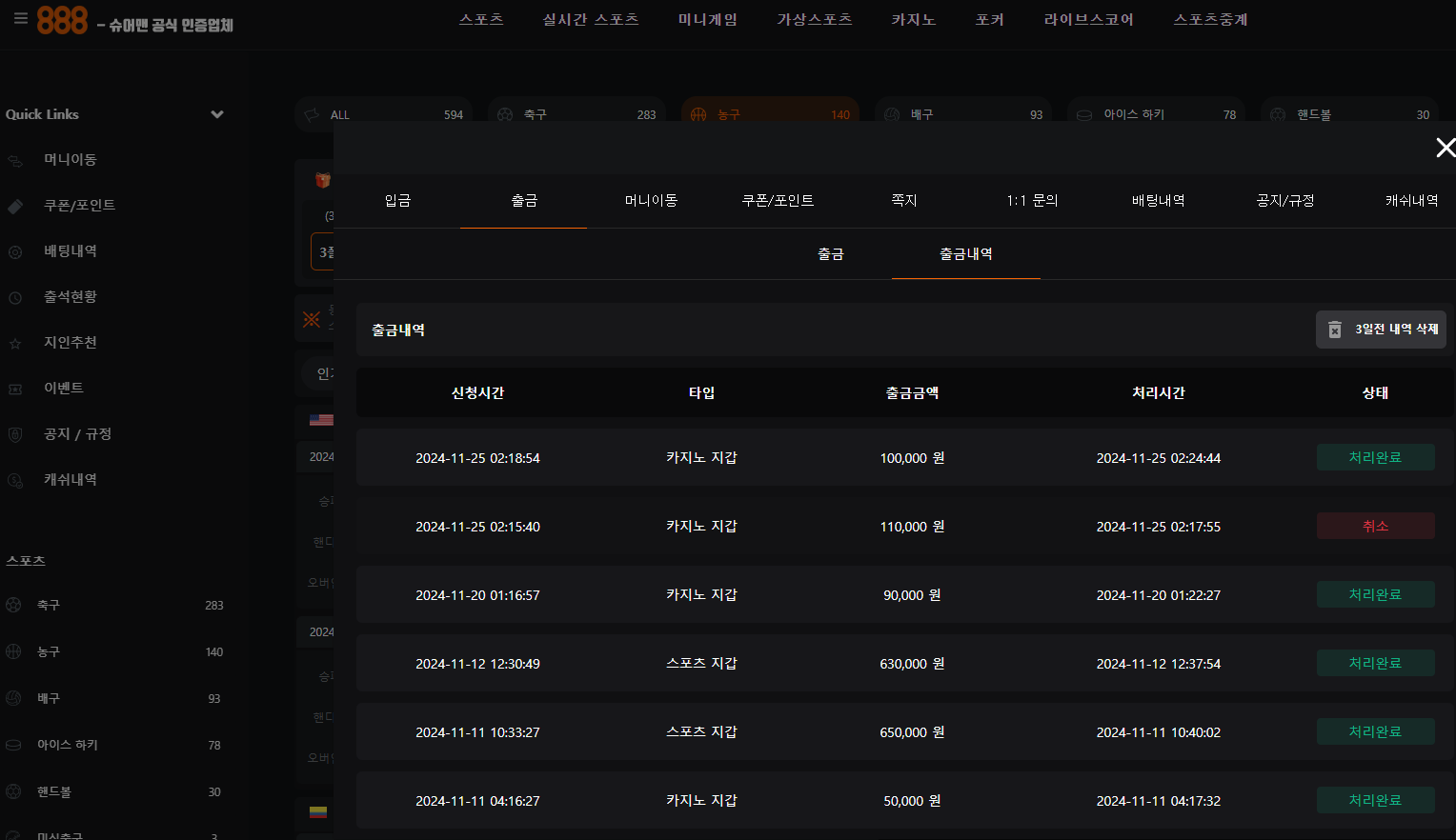Open the 배팅내역 tab in popup
The image size is (1456, 840).
(x=1158, y=201)
